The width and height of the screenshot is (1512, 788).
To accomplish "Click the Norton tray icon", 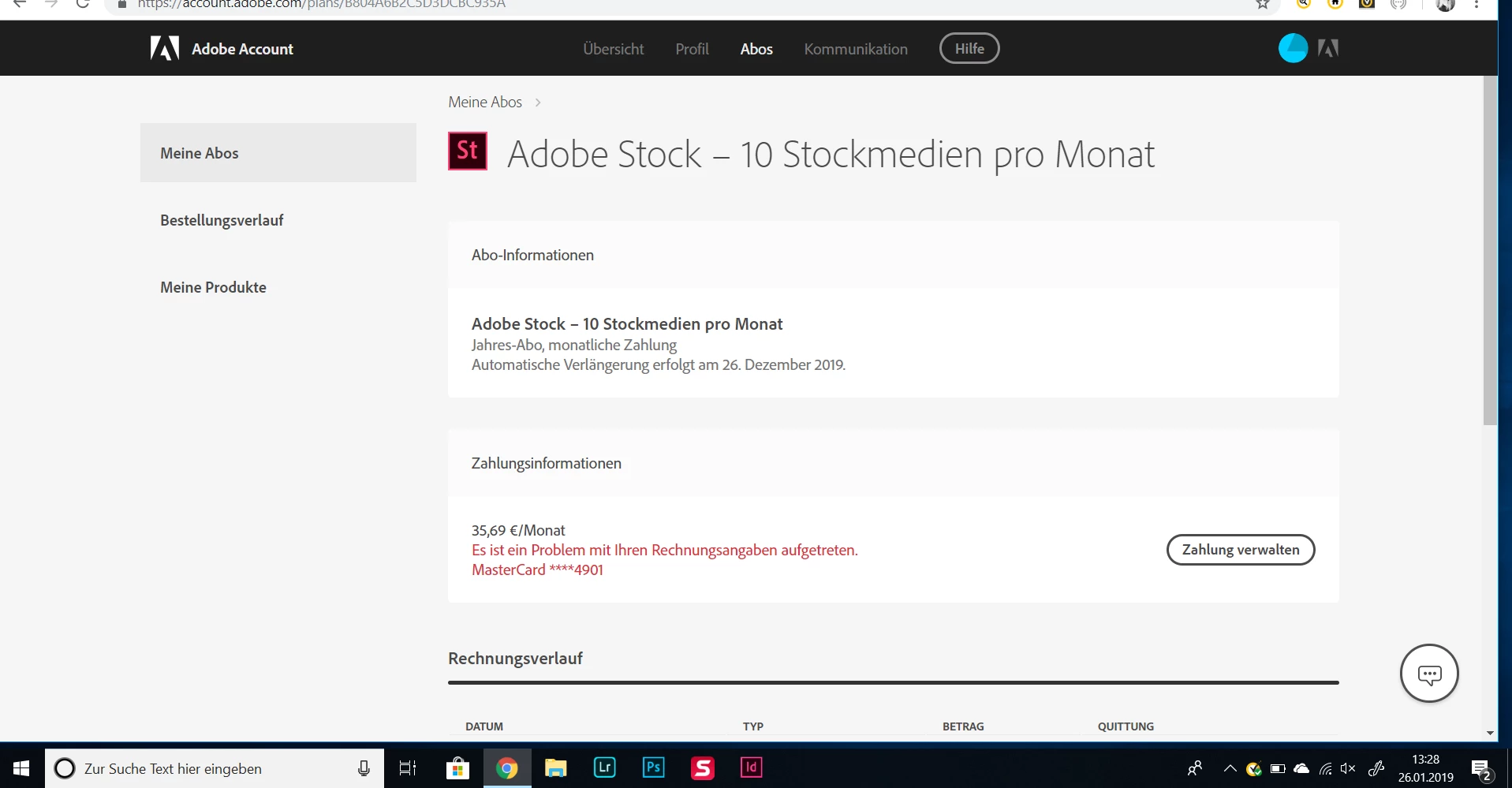I will tap(1254, 768).
